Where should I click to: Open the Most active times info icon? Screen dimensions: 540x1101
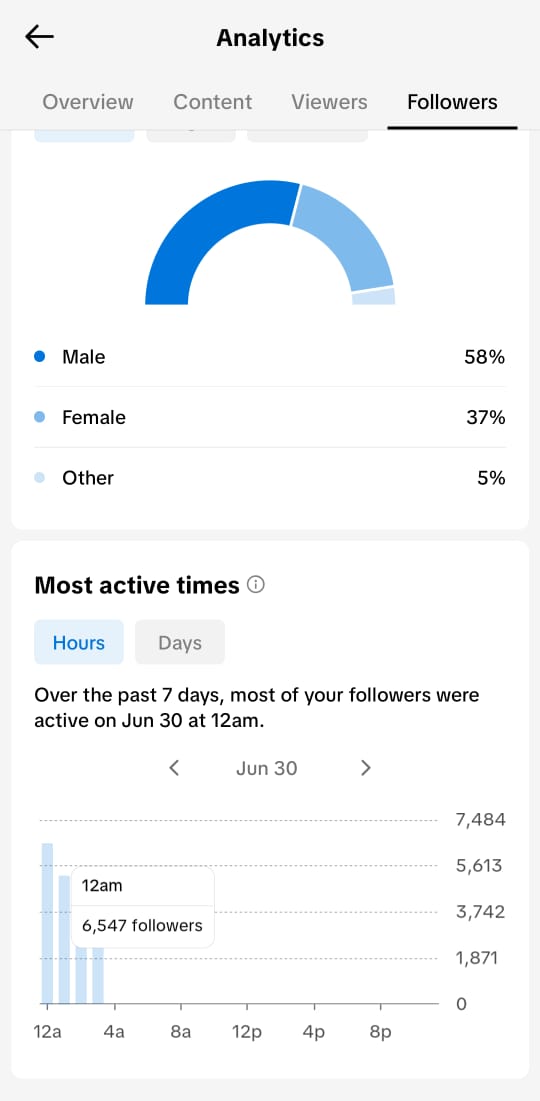pyautogui.click(x=256, y=584)
